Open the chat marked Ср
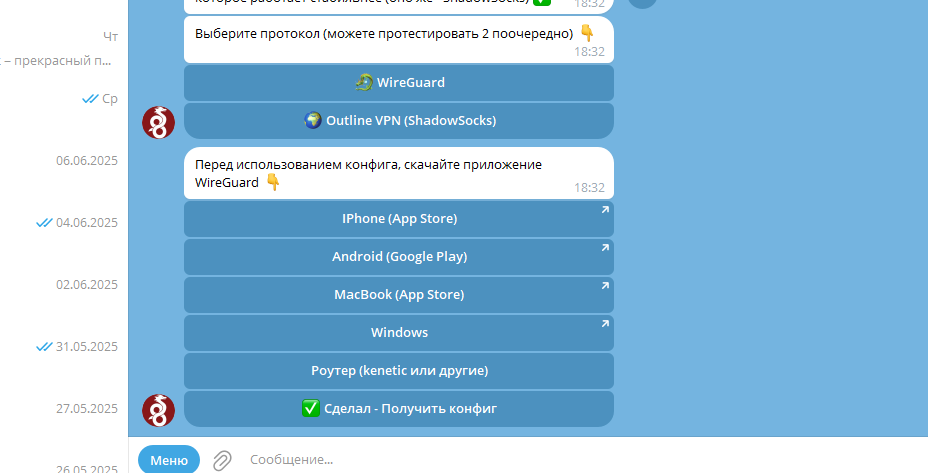The image size is (928, 473). pos(64,99)
